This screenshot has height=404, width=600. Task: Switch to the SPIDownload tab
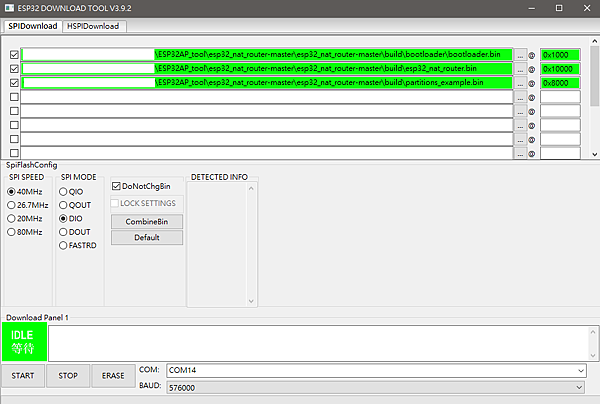[33, 26]
